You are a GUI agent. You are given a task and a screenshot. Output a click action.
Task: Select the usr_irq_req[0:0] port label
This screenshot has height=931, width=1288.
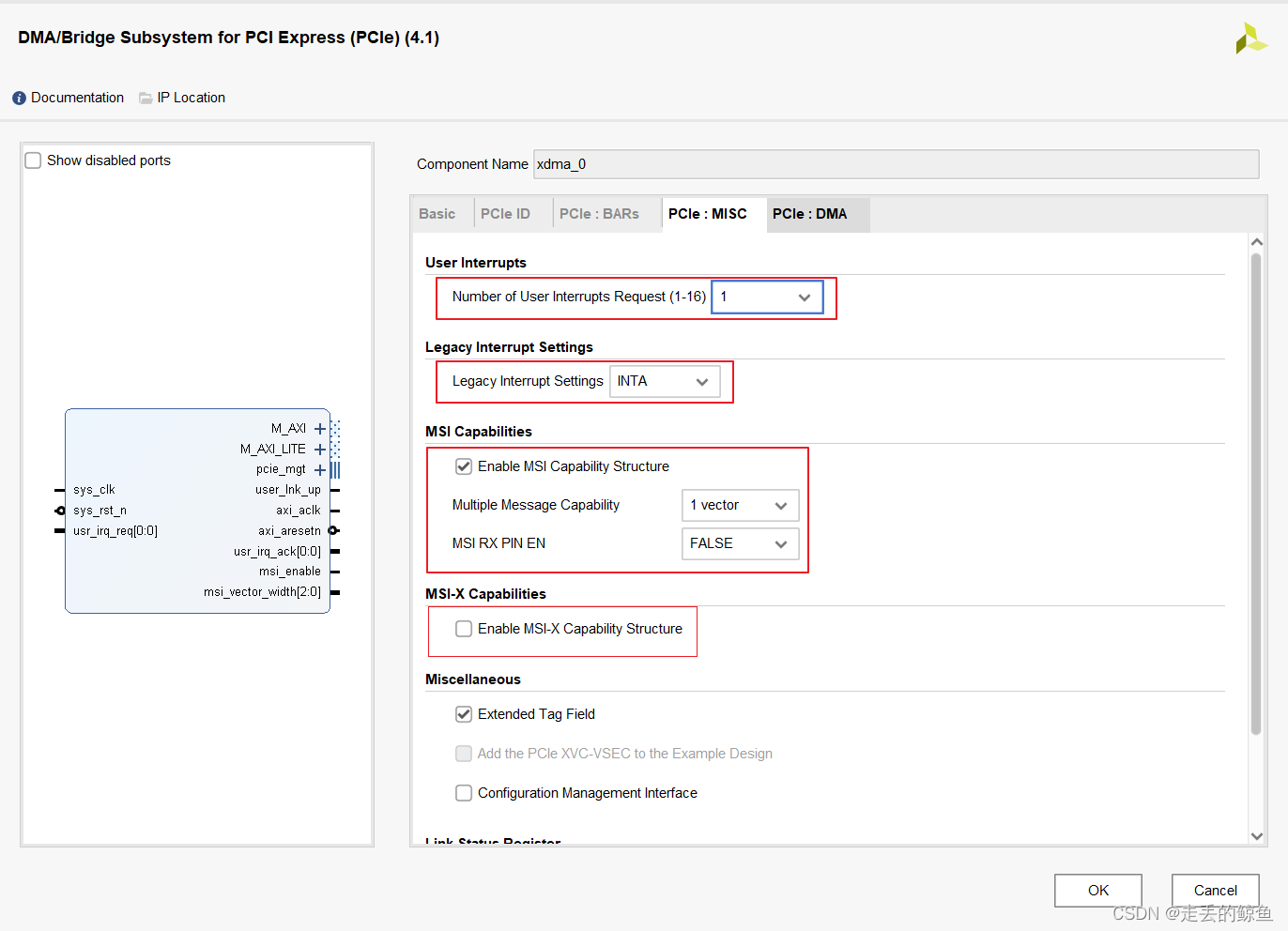coord(115,531)
